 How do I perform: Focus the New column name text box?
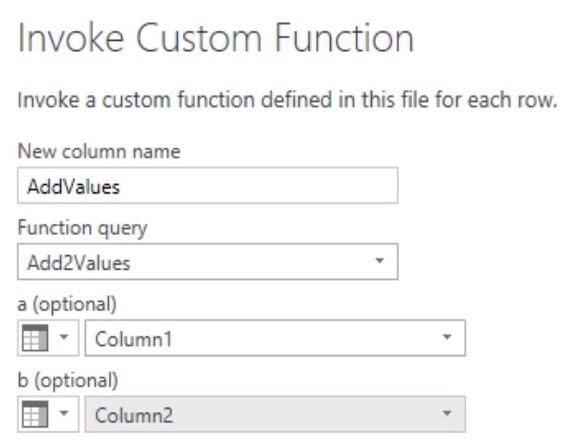[208, 186]
